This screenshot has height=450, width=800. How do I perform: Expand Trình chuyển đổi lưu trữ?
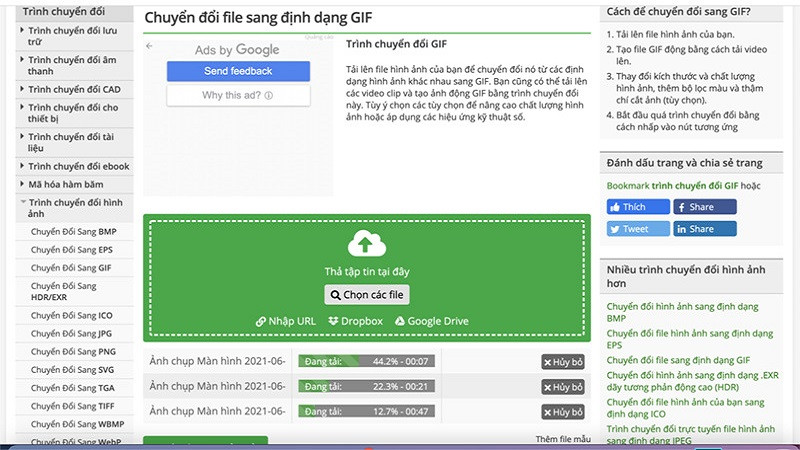tap(74, 36)
